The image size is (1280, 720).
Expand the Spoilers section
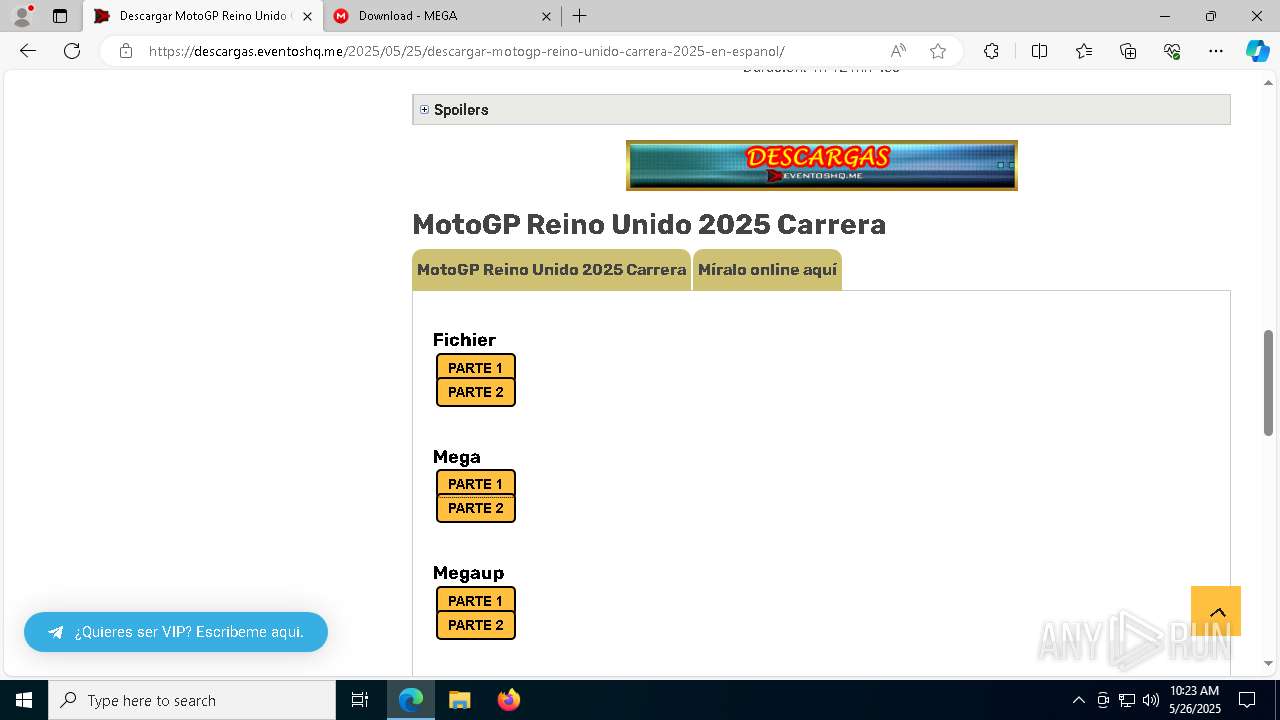pyautogui.click(x=821, y=110)
